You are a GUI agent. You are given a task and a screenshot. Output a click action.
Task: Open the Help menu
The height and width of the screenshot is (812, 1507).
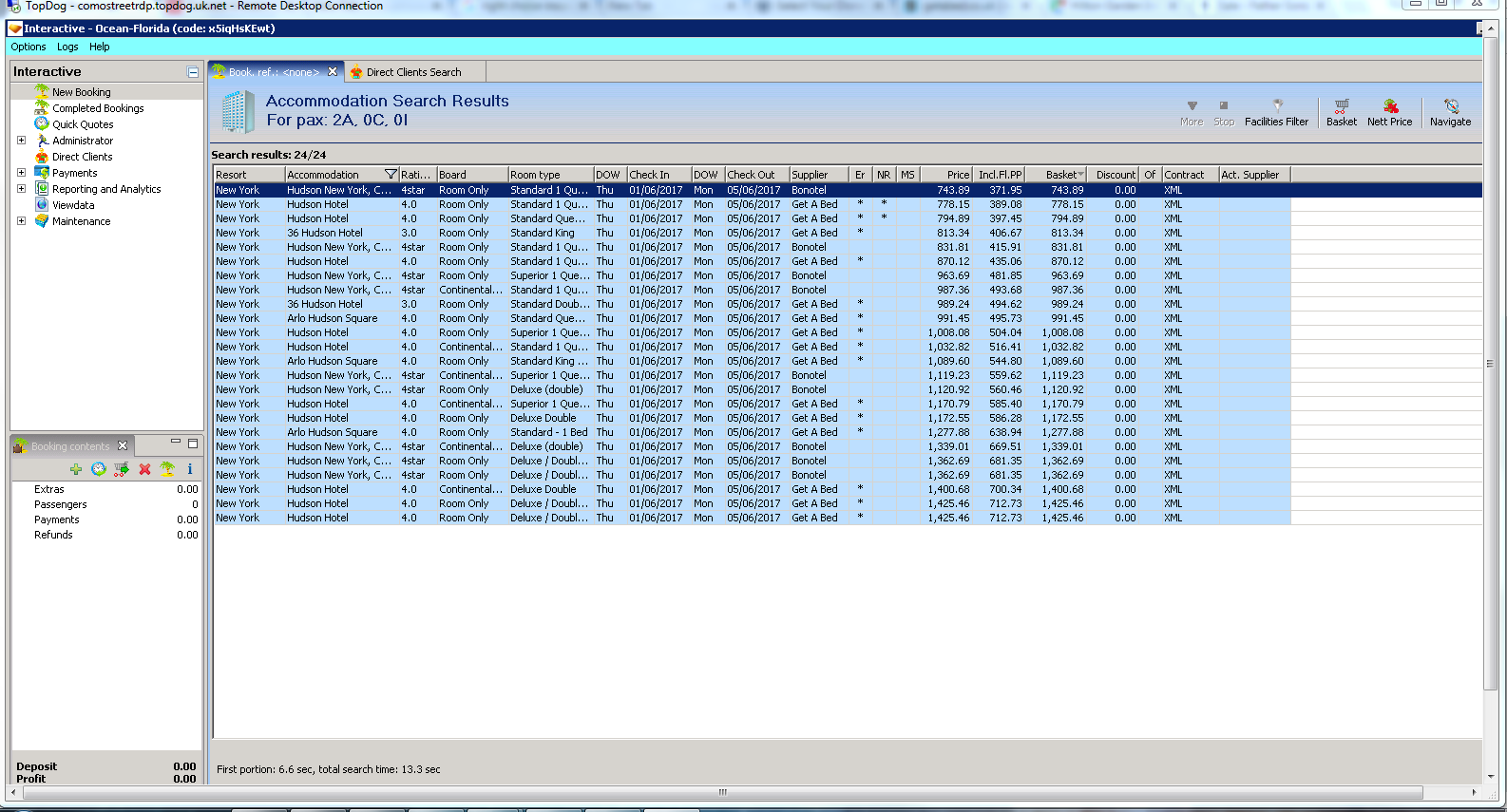click(x=100, y=47)
